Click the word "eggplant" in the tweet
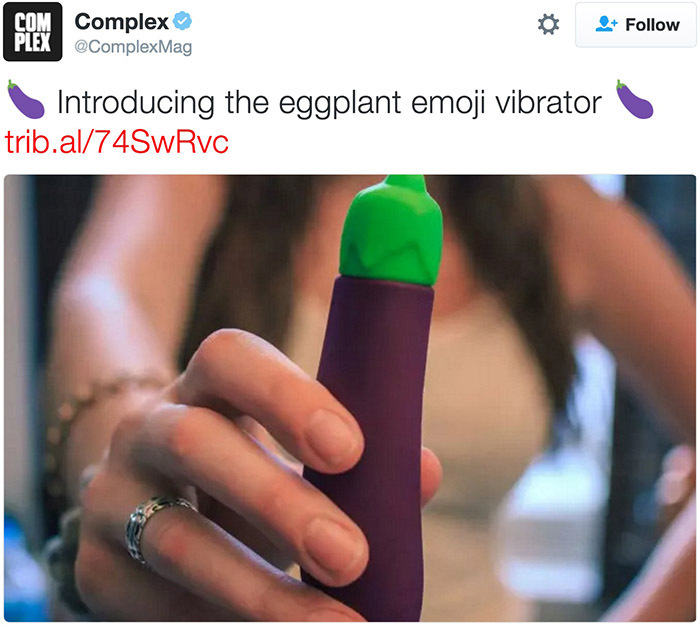The width and height of the screenshot is (700, 626). click(x=340, y=104)
